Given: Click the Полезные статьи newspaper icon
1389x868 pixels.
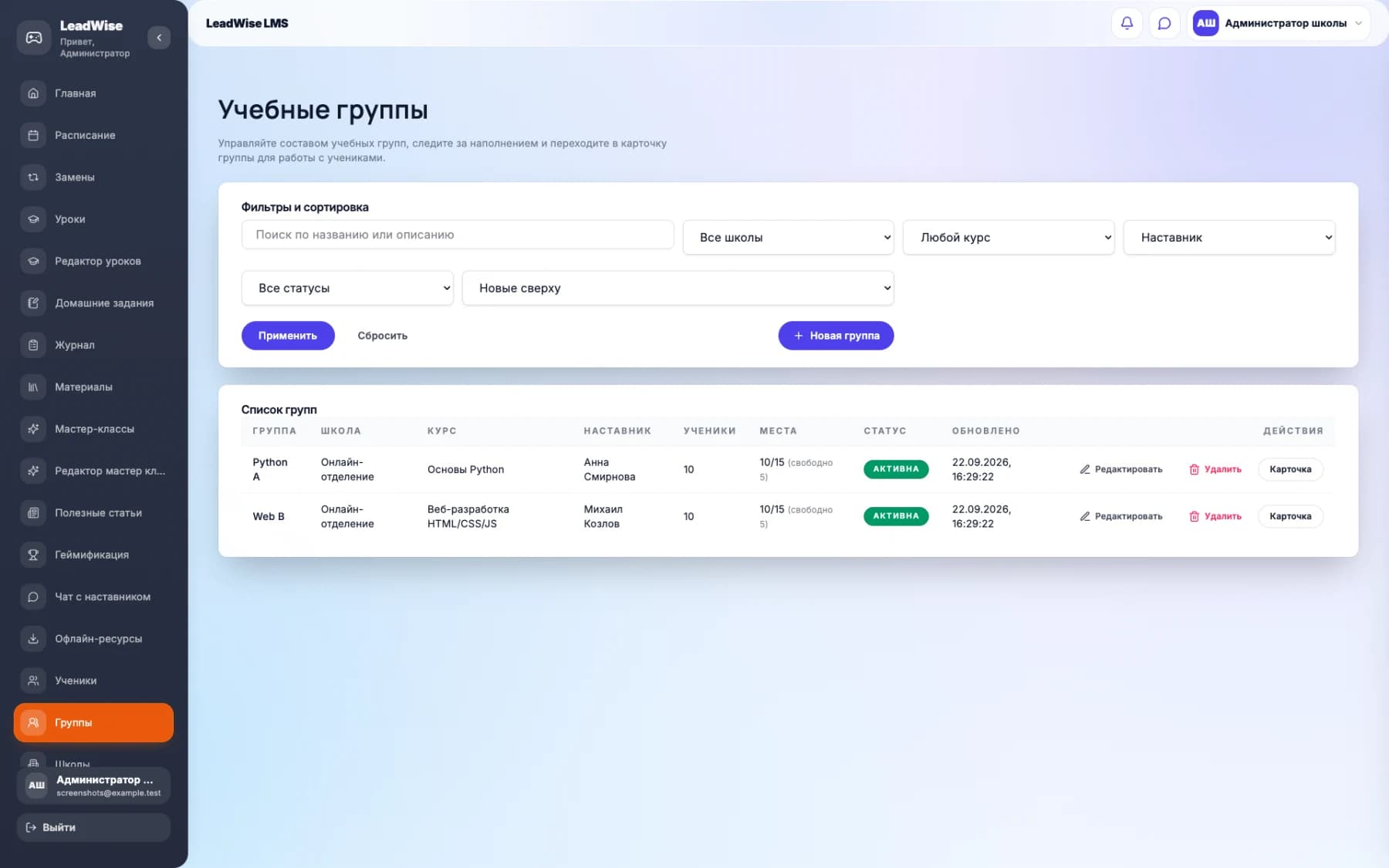Looking at the screenshot, I should [x=33, y=513].
